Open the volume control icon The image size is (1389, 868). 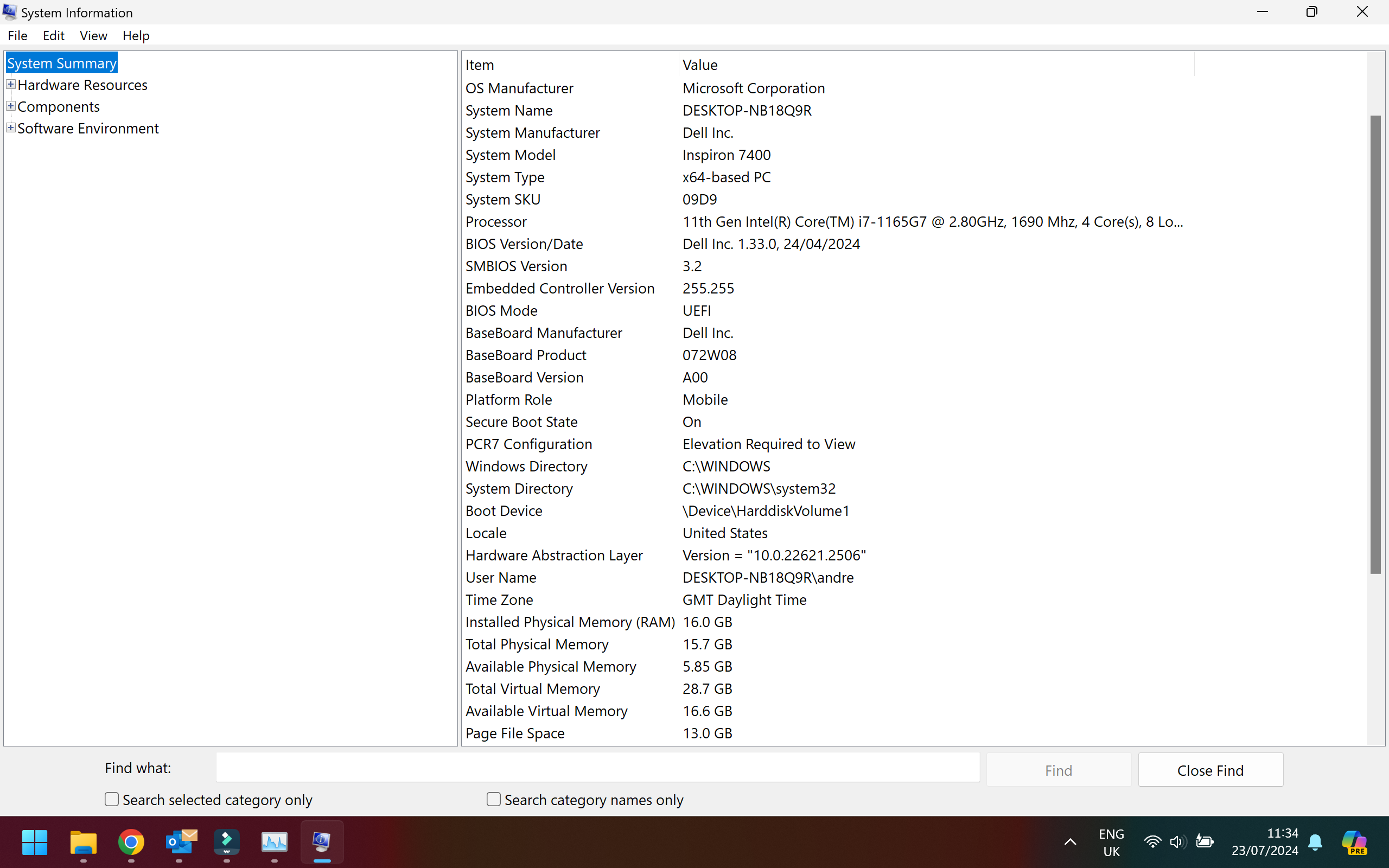click(1178, 842)
